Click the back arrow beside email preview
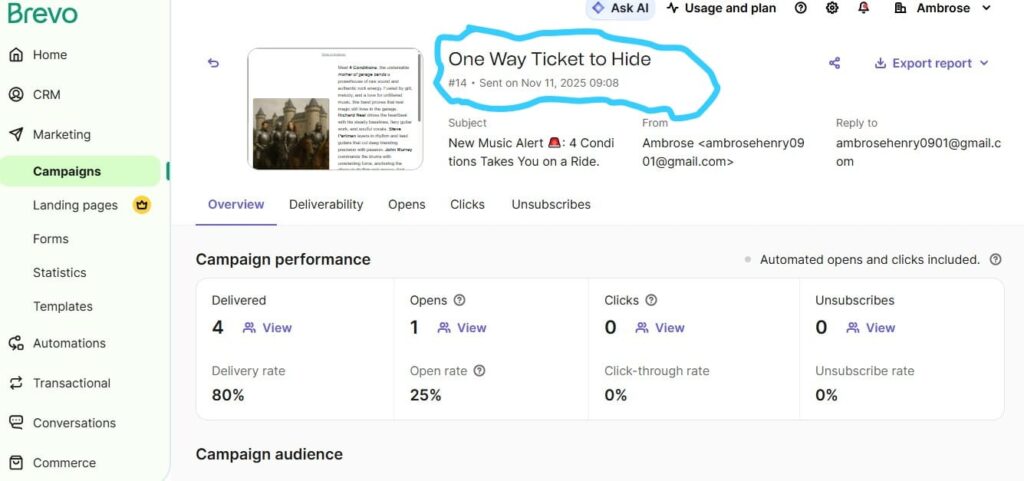This screenshot has height=481, width=1024. click(214, 63)
